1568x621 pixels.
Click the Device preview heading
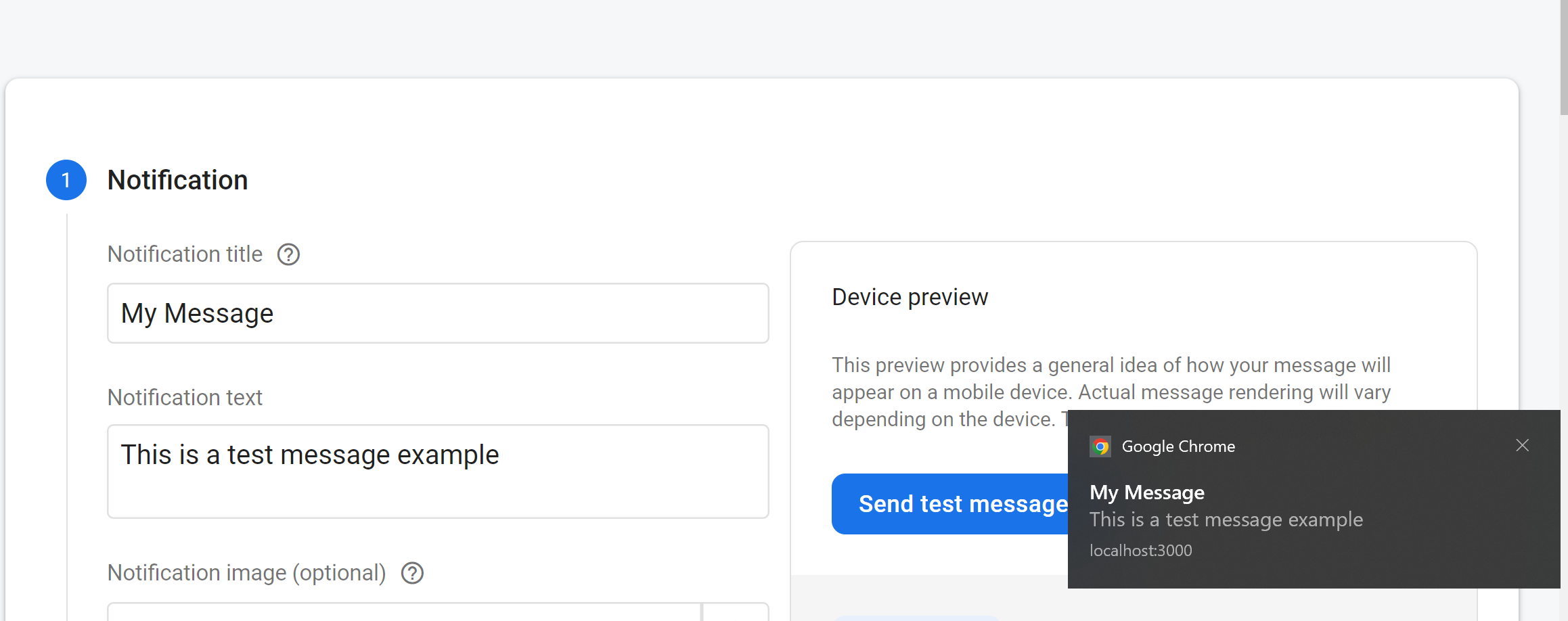pos(910,297)
